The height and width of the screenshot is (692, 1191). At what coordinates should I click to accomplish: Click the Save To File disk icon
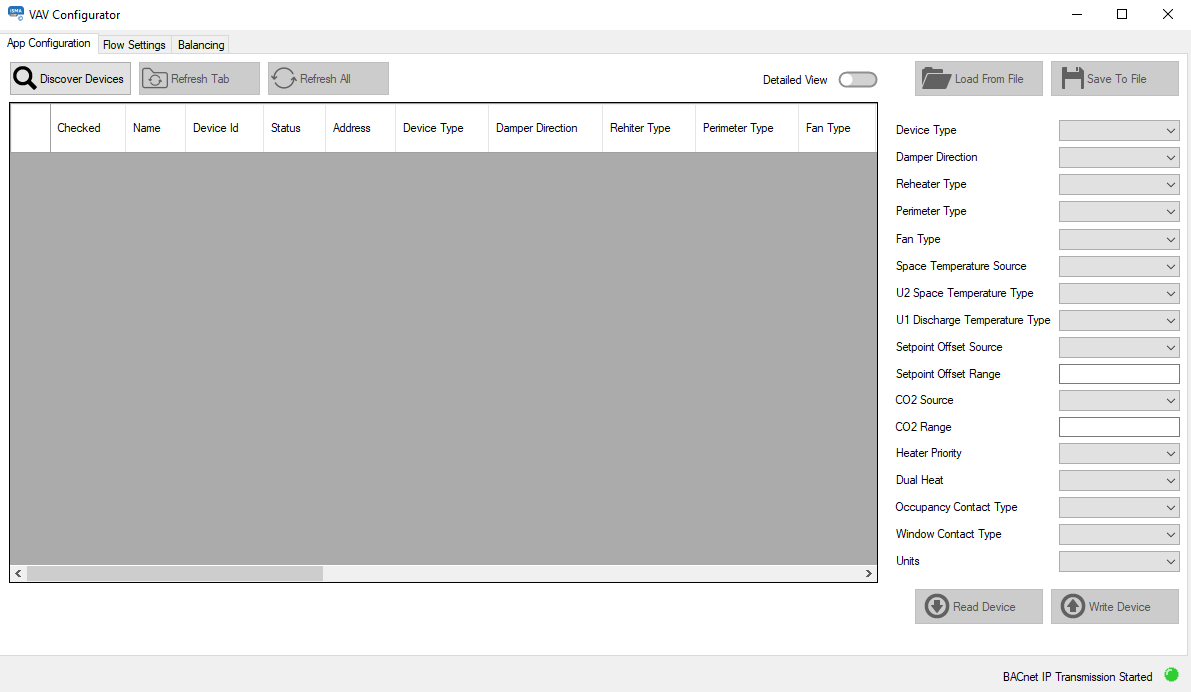coord(1074,78)
